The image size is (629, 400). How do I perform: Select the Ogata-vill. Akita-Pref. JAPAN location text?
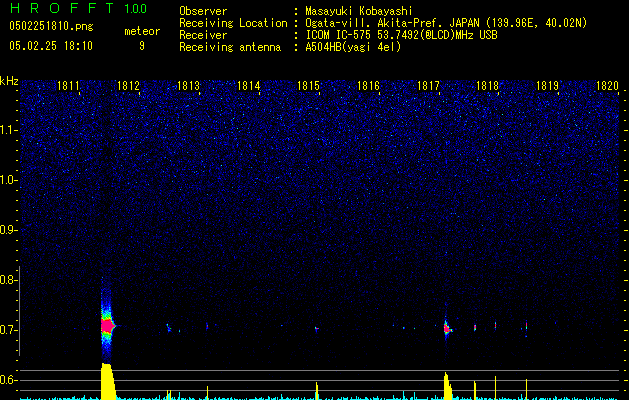446,23
